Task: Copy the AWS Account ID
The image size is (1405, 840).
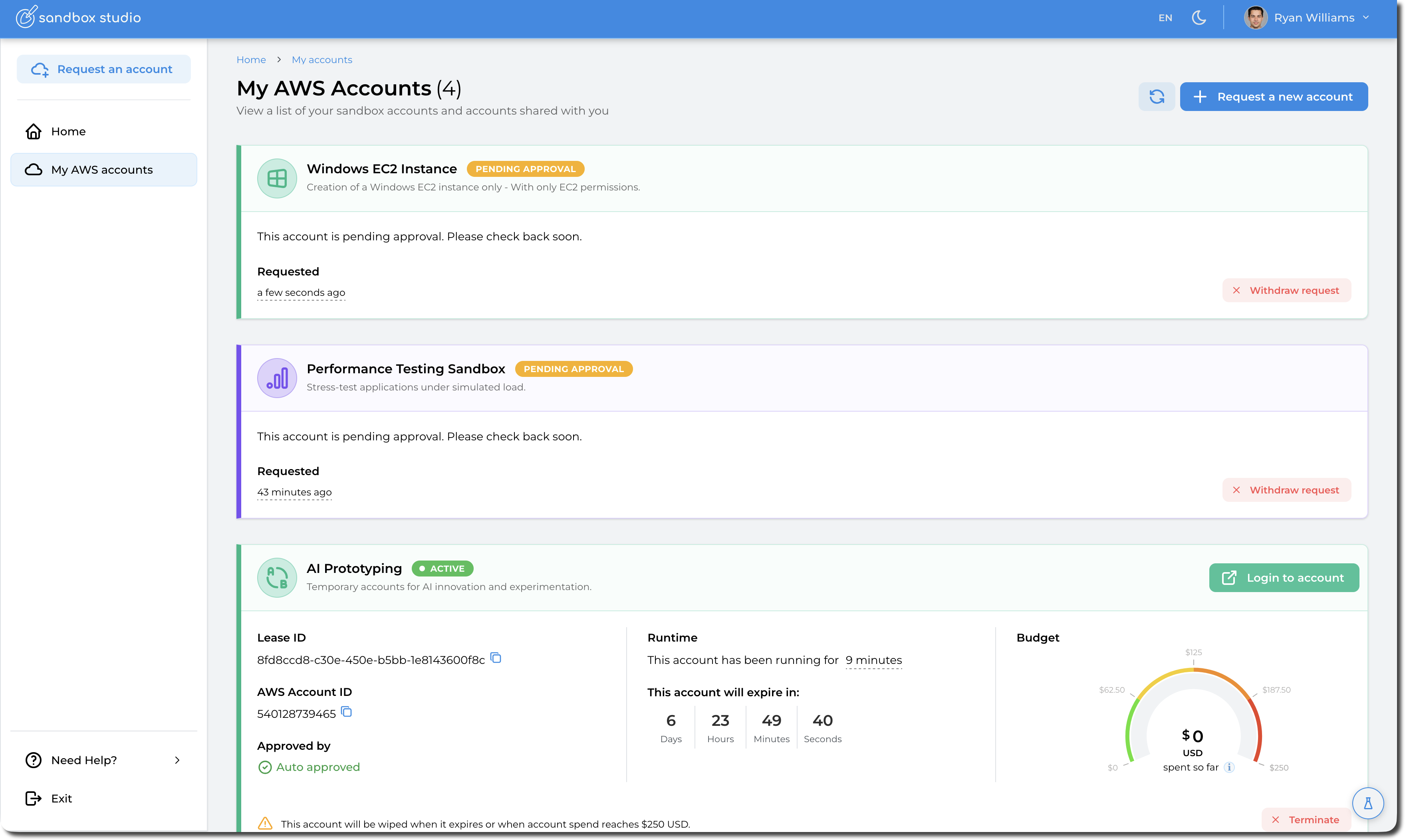Action: point(346,712)
